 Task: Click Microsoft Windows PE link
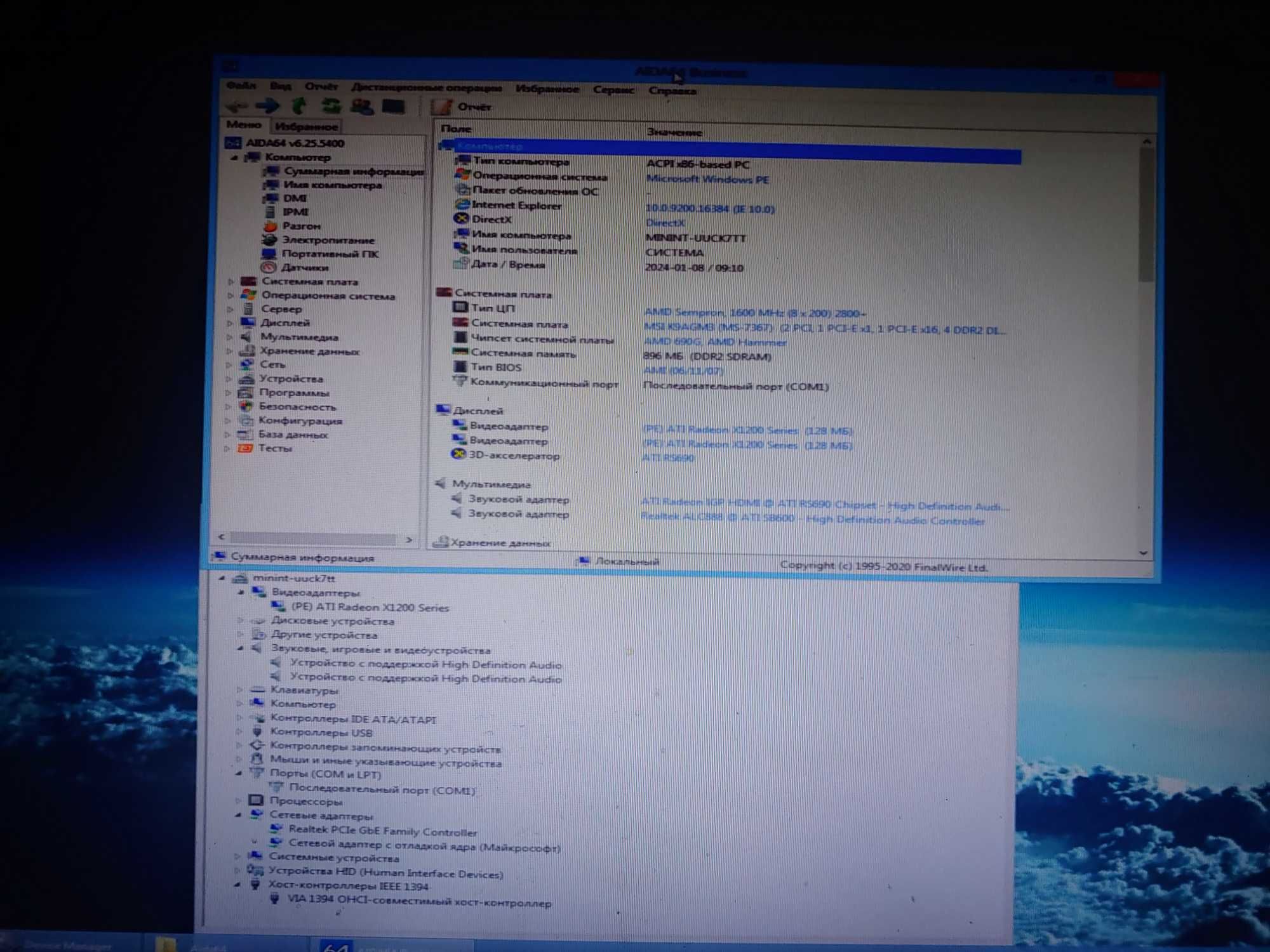click(x=707, y=180)
